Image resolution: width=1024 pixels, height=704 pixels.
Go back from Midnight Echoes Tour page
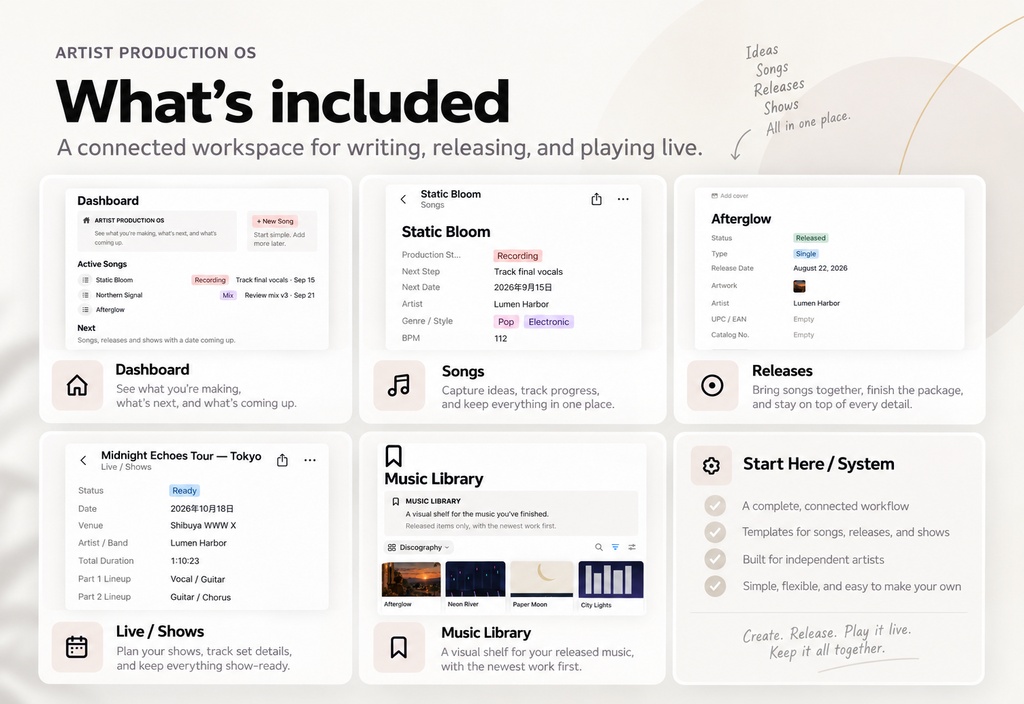(84, 460)
